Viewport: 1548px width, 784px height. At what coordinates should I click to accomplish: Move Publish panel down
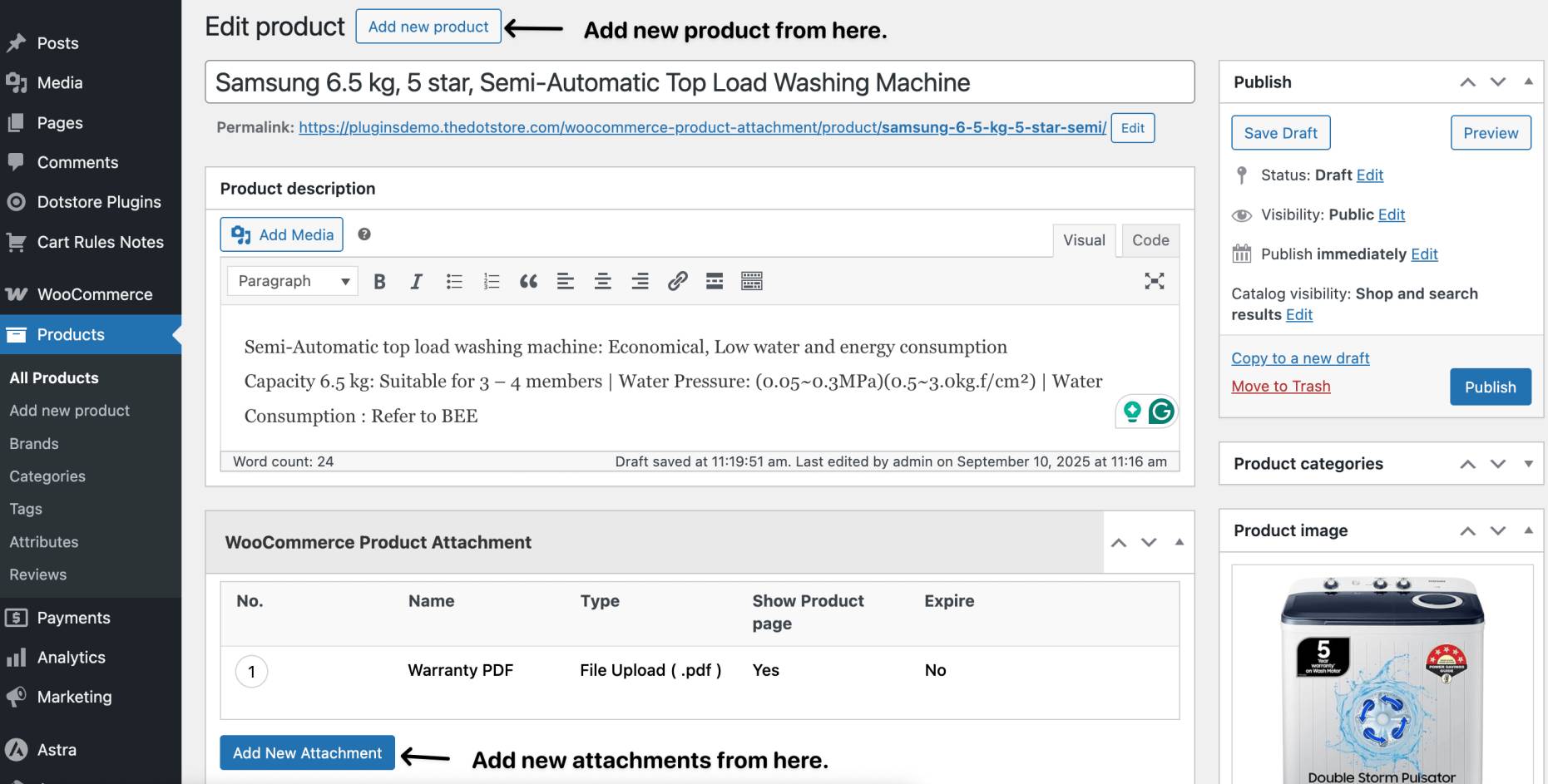[1498, 82]
